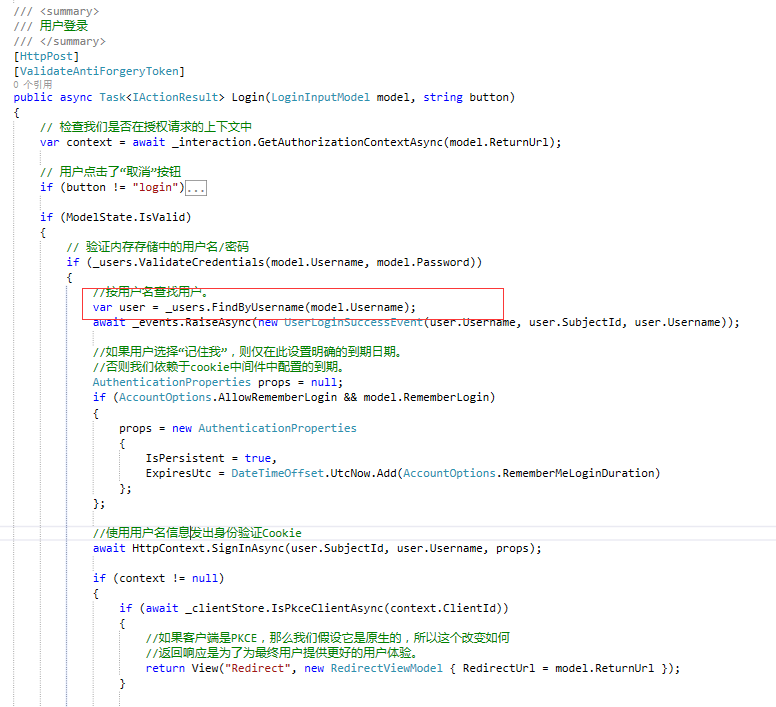Click "context != null" condition
776x707 pixels.
coord(168,578)
